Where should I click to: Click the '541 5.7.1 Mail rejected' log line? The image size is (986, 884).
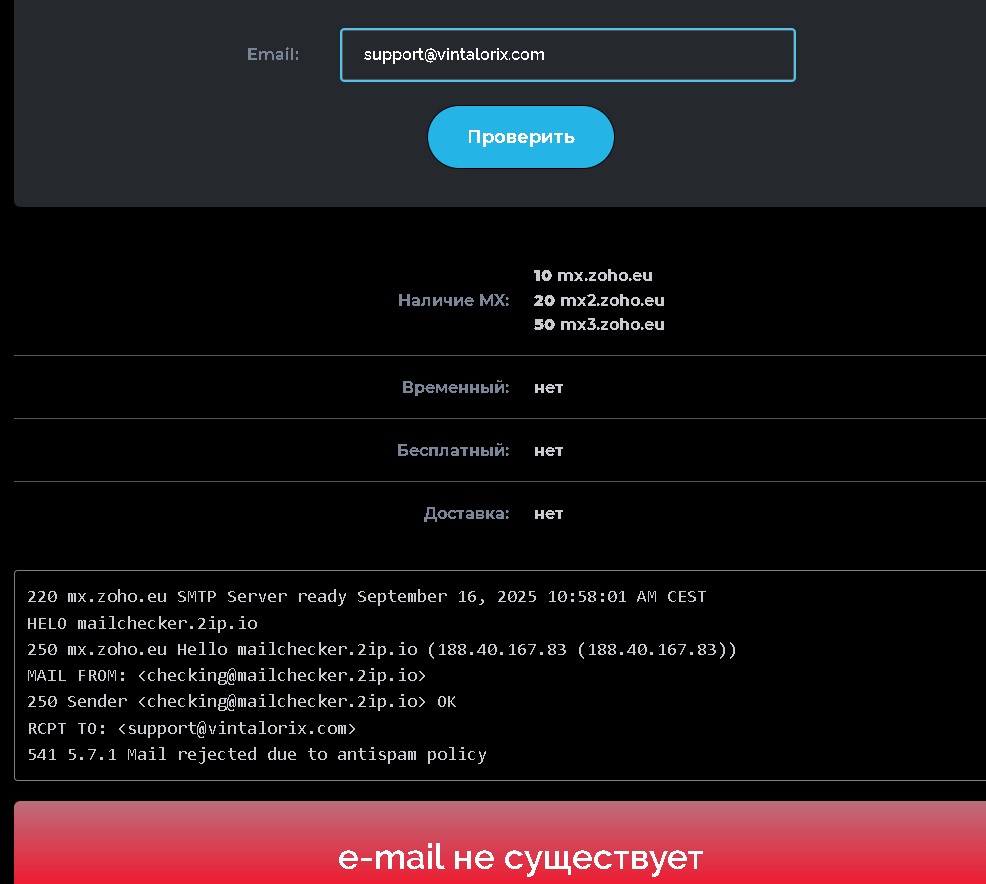pos(257,754)
